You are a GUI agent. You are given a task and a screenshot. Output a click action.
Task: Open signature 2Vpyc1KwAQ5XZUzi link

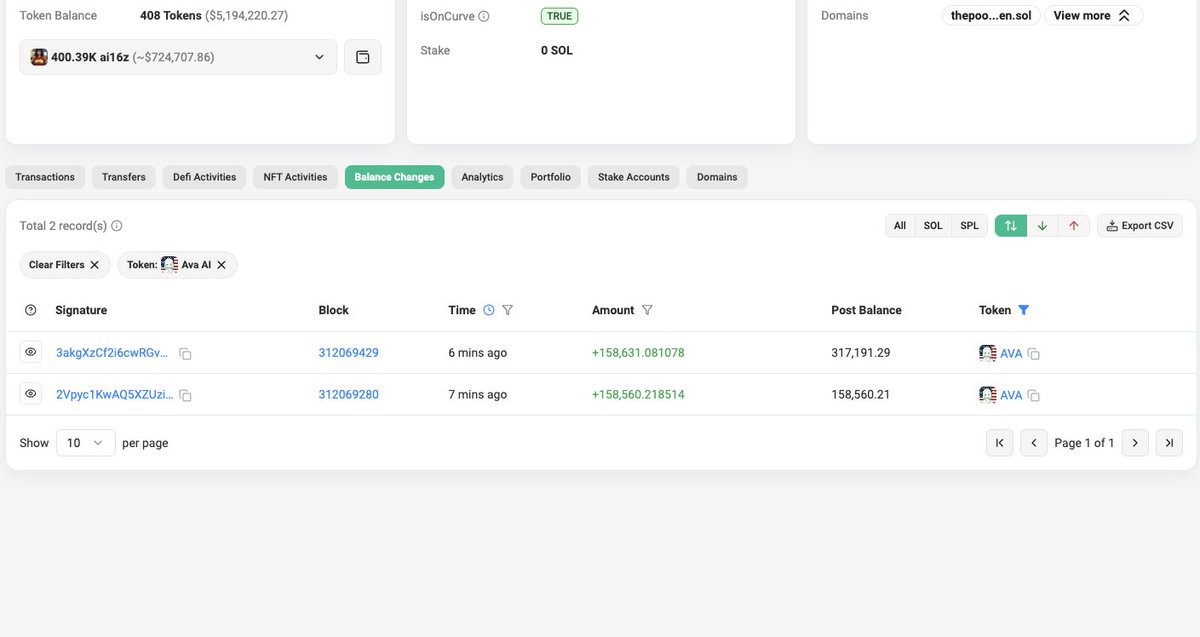tap(115, 395)
